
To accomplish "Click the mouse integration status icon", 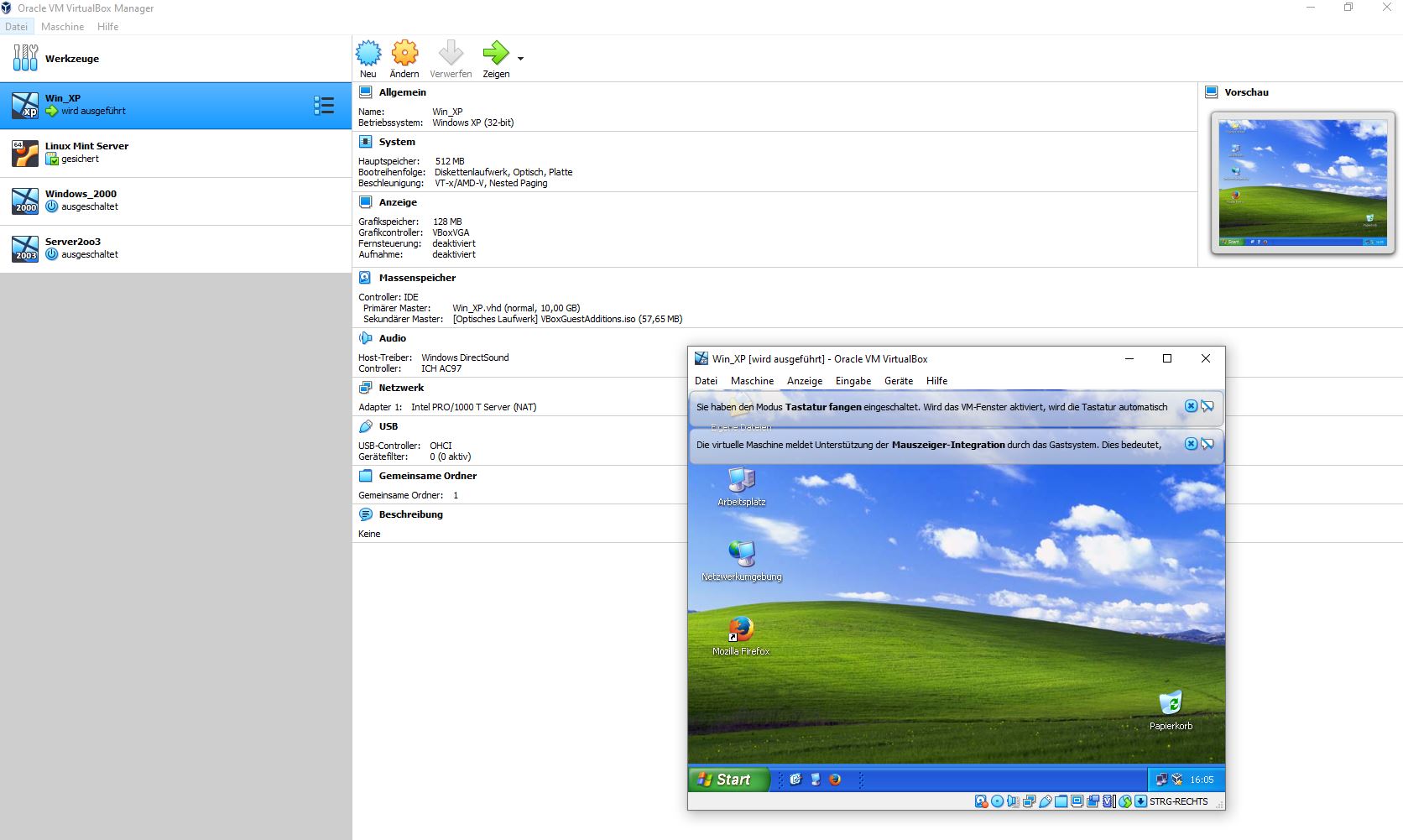I will [1125, 801].
